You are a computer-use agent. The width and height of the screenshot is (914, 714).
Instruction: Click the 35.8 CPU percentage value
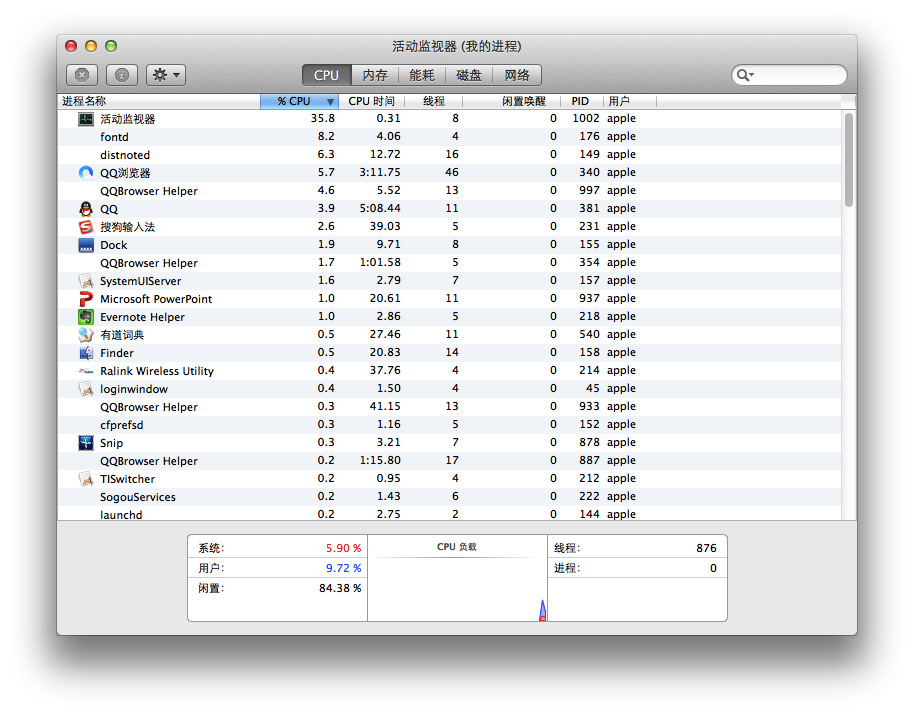[x=322, y=118]
